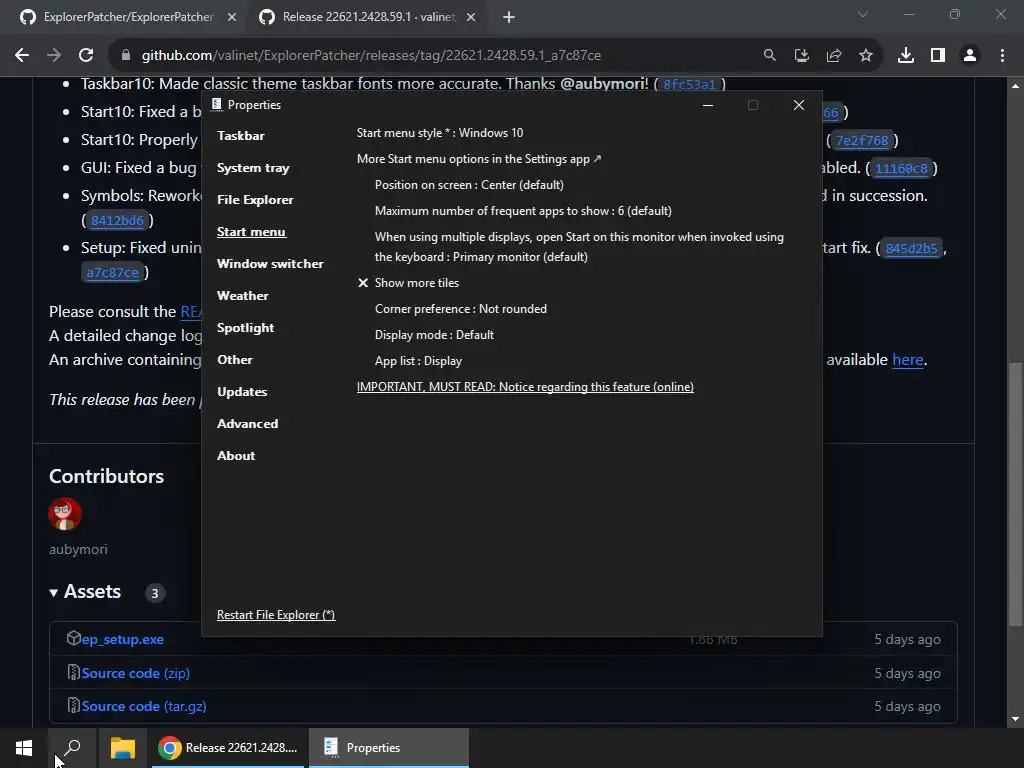Open the File Explorer section

(255, 200)
